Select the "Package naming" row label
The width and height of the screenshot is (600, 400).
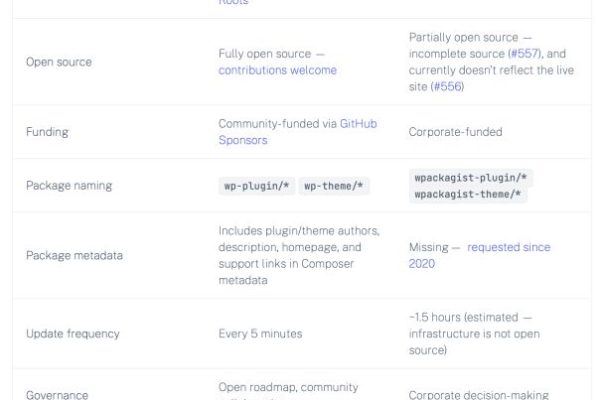tap(69, 186)
